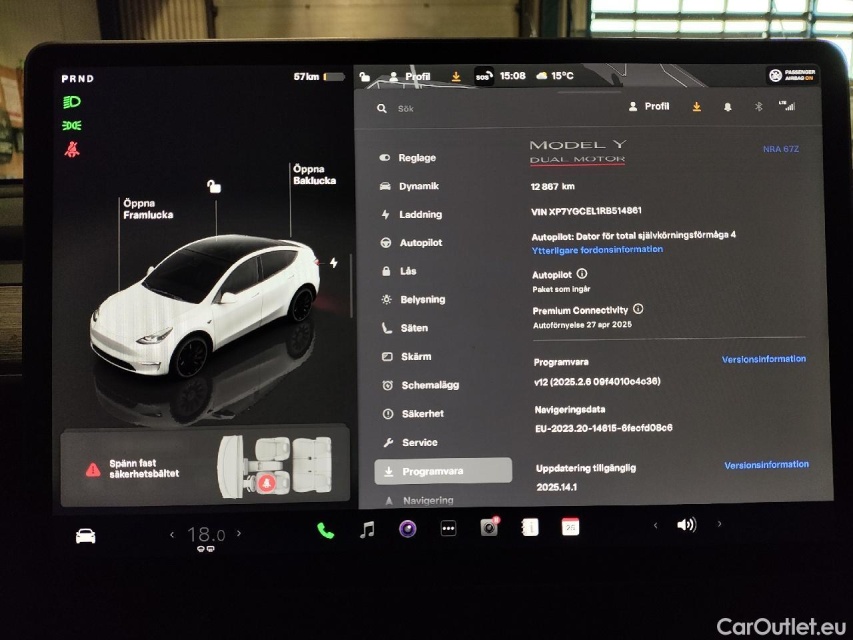Open the Profil selector in settings header
853x640 pixels.
(649, 106)
